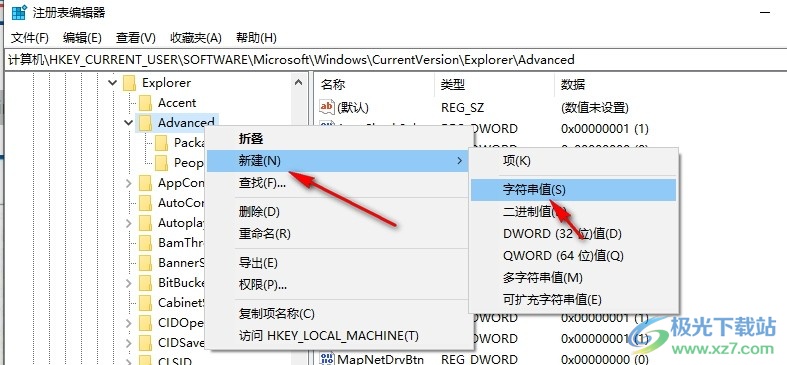Screen dimensions: 787x365
Task: Select the AppCon... folder icon
Action: 146,183
